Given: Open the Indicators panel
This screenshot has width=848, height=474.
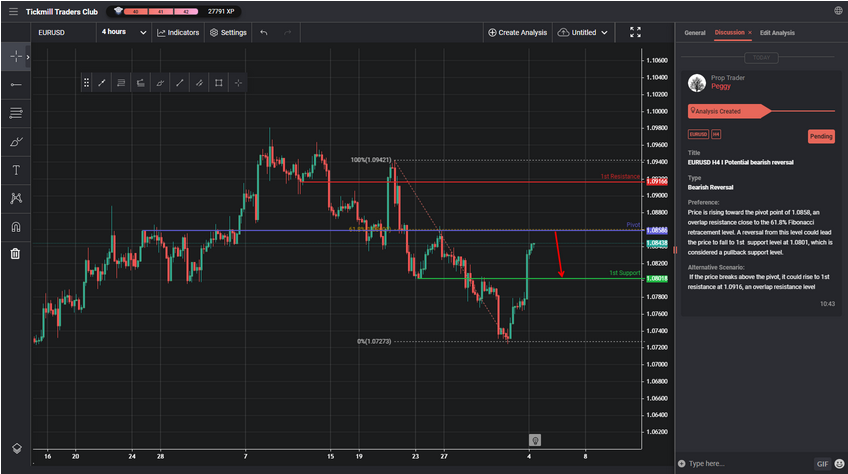Looking at the screenshot, I should [x=178, y=32].
